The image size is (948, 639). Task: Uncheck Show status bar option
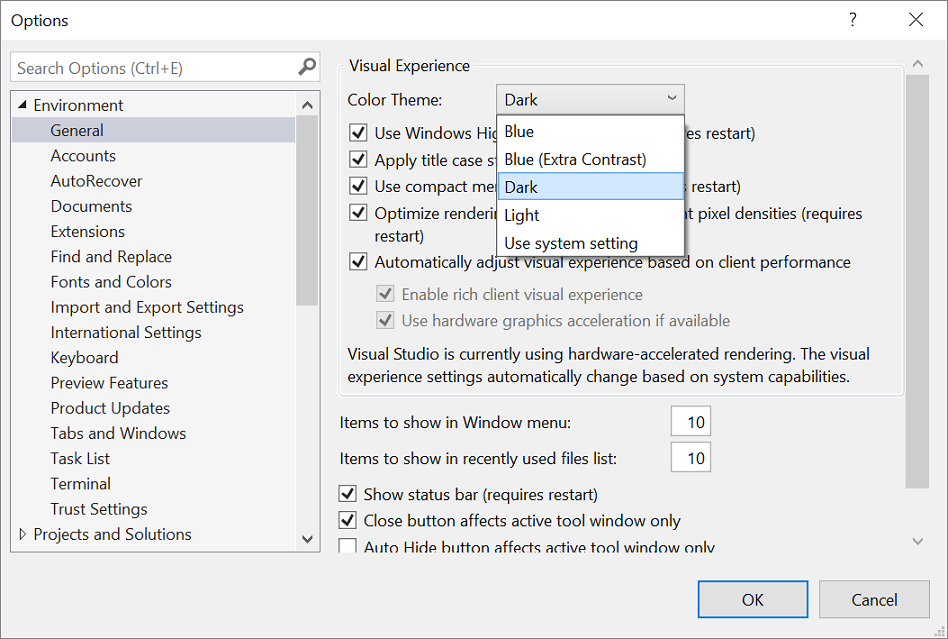point(348,494)
